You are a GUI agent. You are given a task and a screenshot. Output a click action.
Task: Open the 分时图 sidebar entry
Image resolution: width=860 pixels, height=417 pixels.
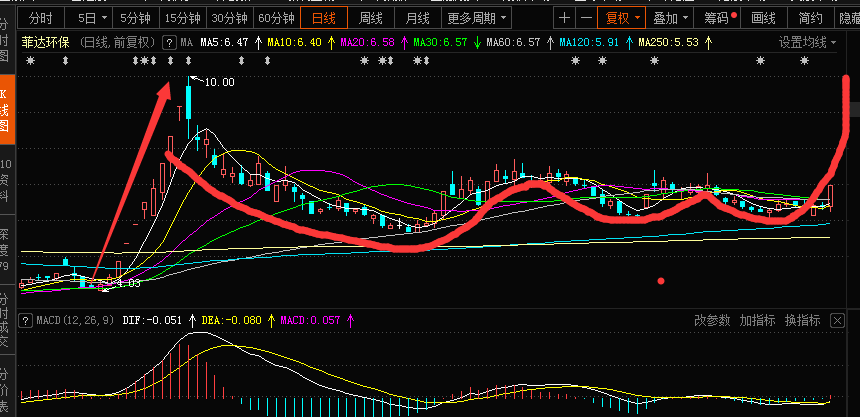tap(5, 40)
